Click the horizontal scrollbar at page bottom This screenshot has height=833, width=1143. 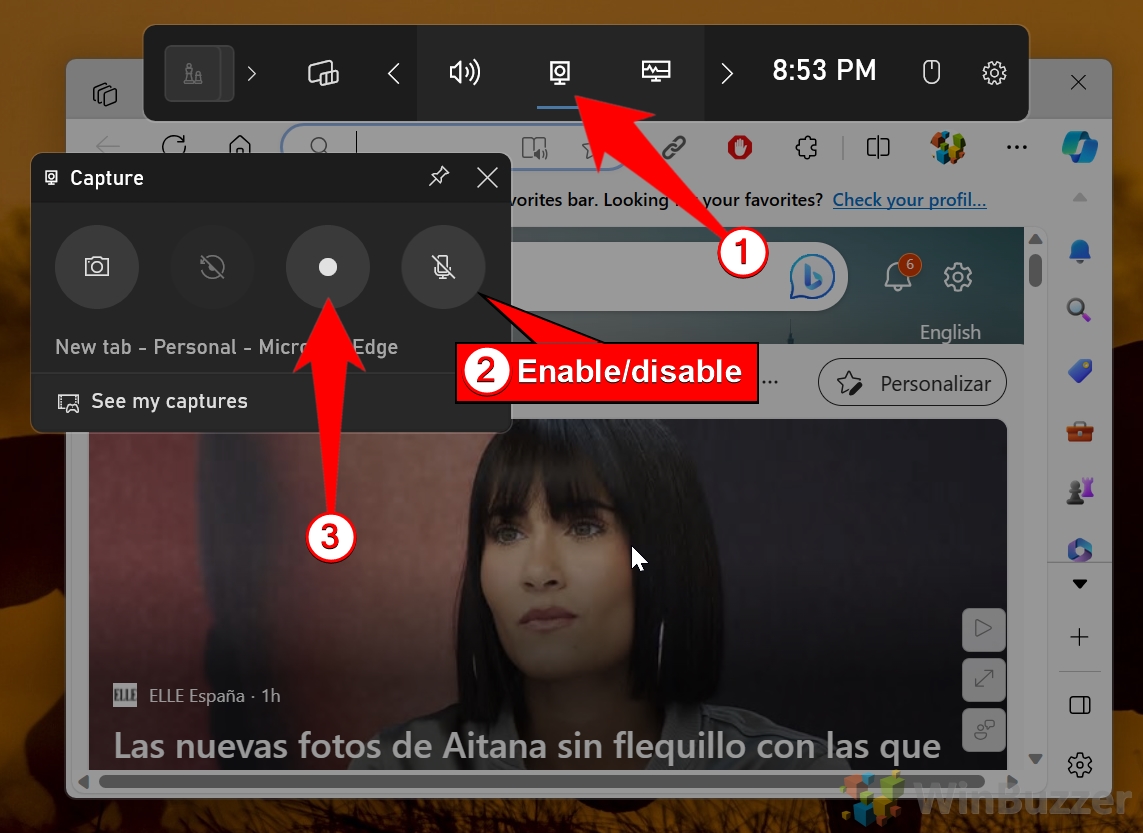point(542,781)
